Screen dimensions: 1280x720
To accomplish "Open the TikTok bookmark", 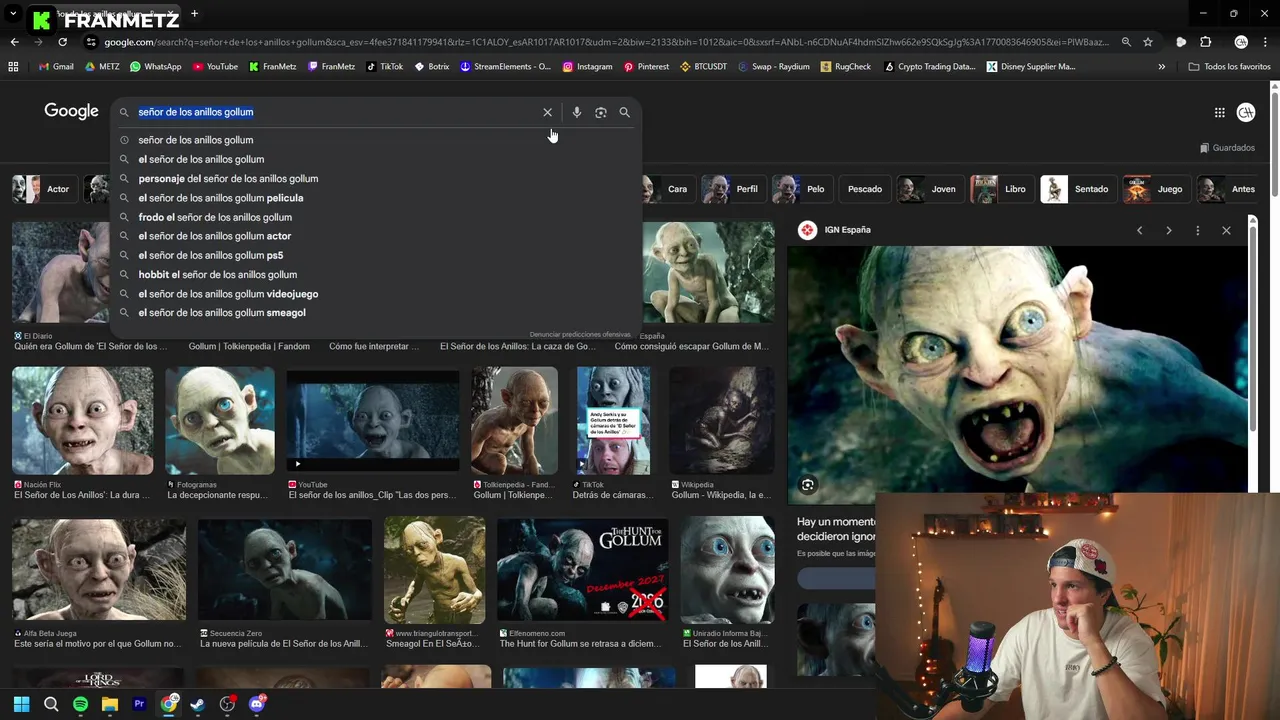I will pyautogui.click(x=384, y=67).
